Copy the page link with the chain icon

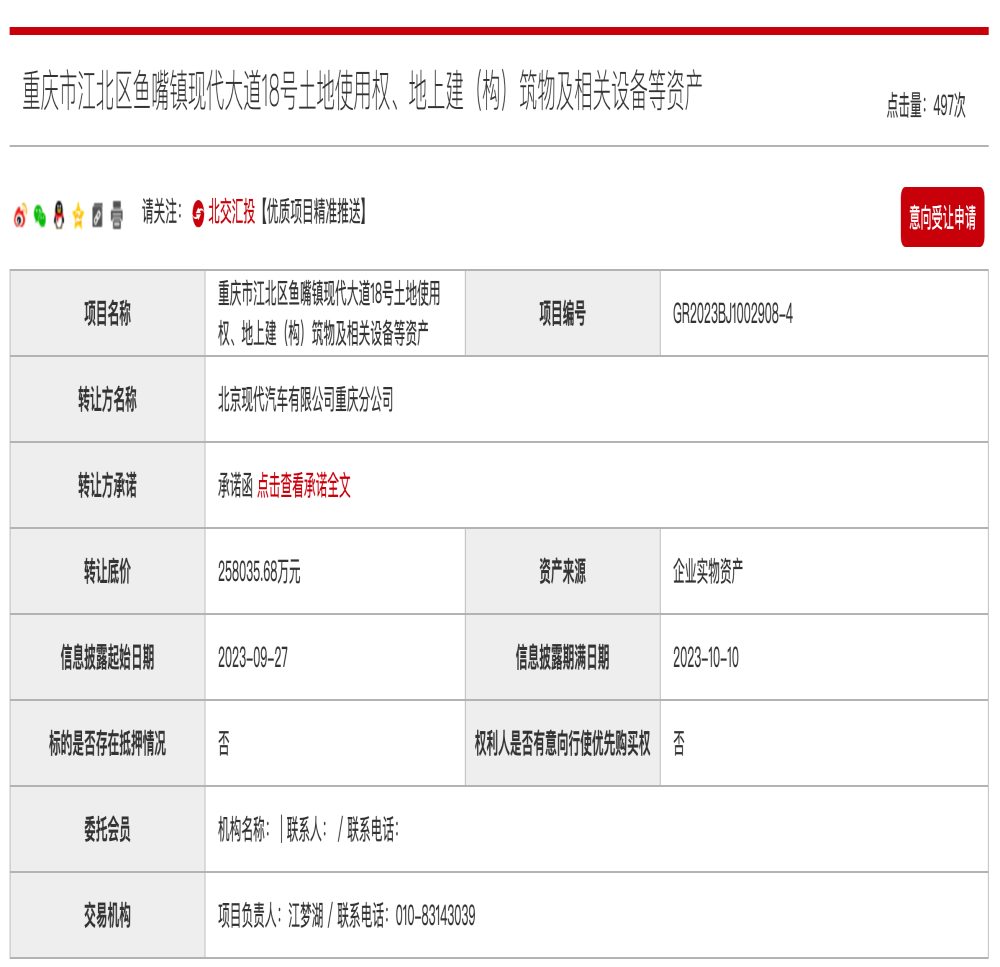[x=97, y=215]
